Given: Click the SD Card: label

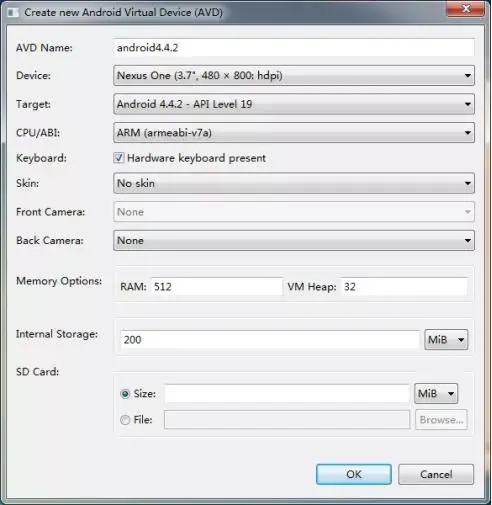Looking at the screenshot, I should coord(38,372).
